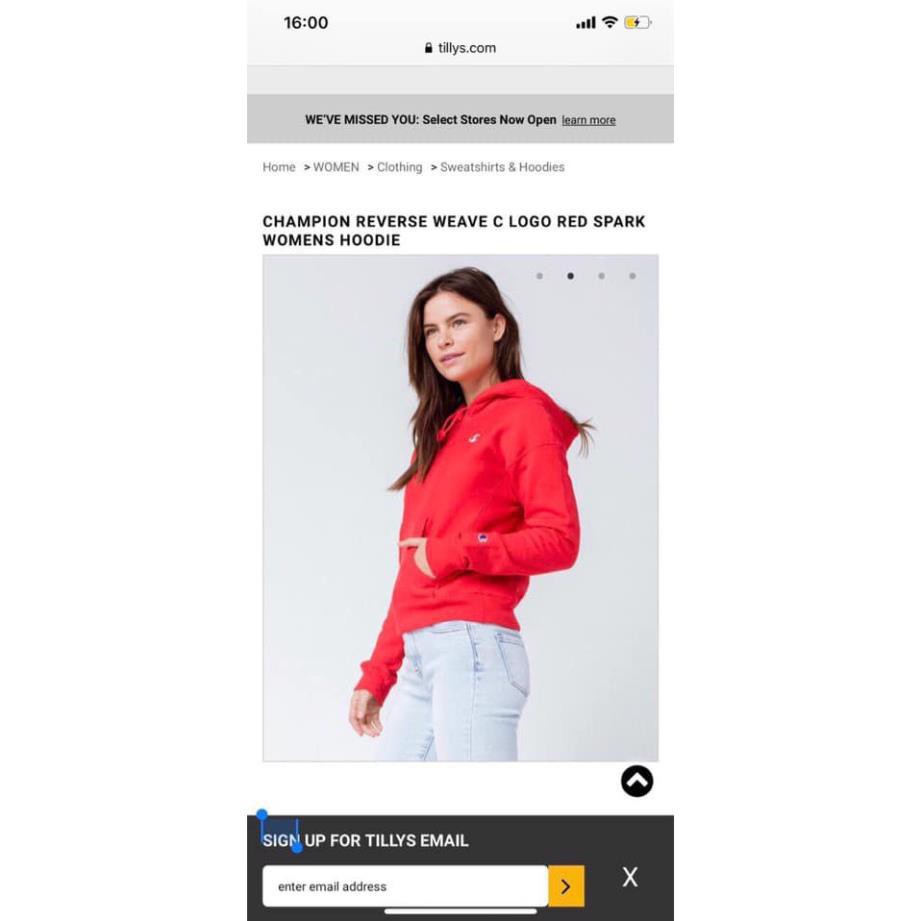This screenshot has width=921, height=921.
Task: Select the second image carousel dot
Action: pyautogui.click(x=570, y=276)
